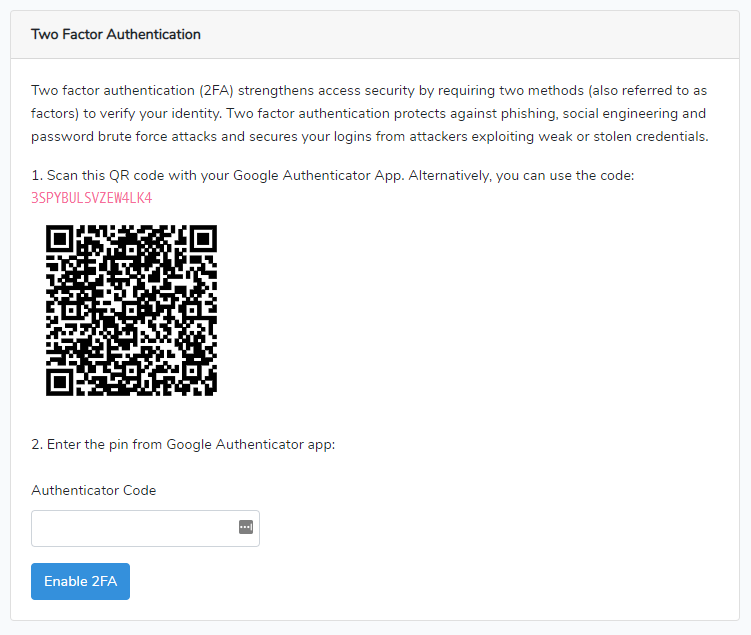Image resolution: width=751 pixels, height=635 pixels.
Task: Click the words brute force in description
Action: click(x=133, y=136)
